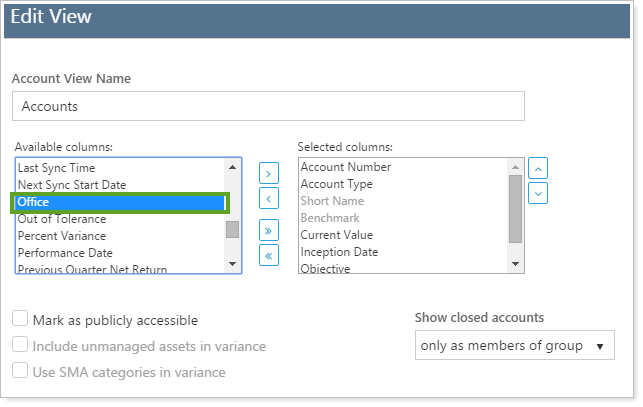Select Account Type in selected columns
This screenshot has width=643, height=407.
tap(337, 184)
